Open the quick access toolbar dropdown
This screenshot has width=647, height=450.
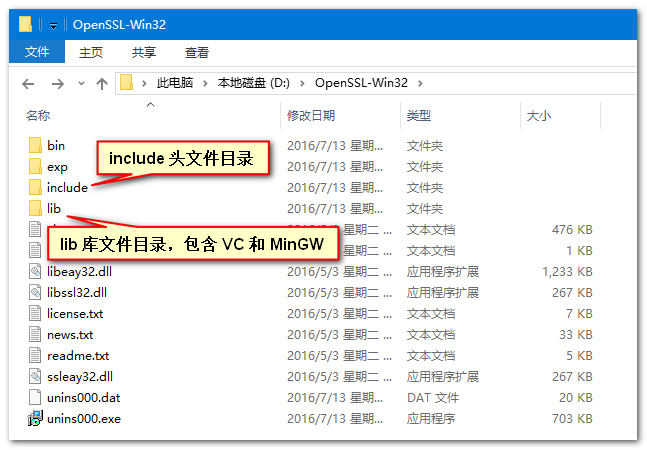click(x=53, y=26)
